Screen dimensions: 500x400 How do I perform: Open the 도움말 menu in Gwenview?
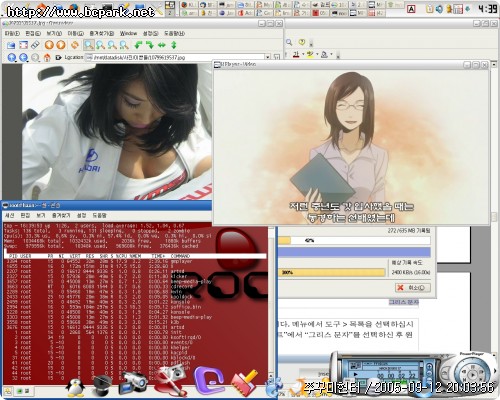coord(174,34)
